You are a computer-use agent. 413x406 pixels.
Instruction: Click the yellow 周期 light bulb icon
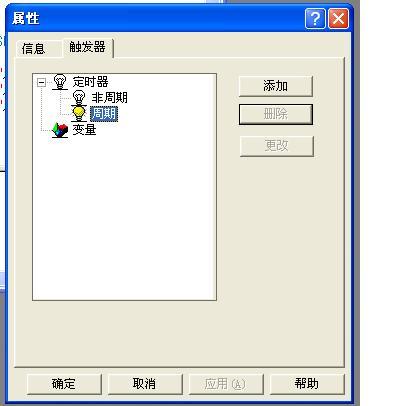point(79,113)
